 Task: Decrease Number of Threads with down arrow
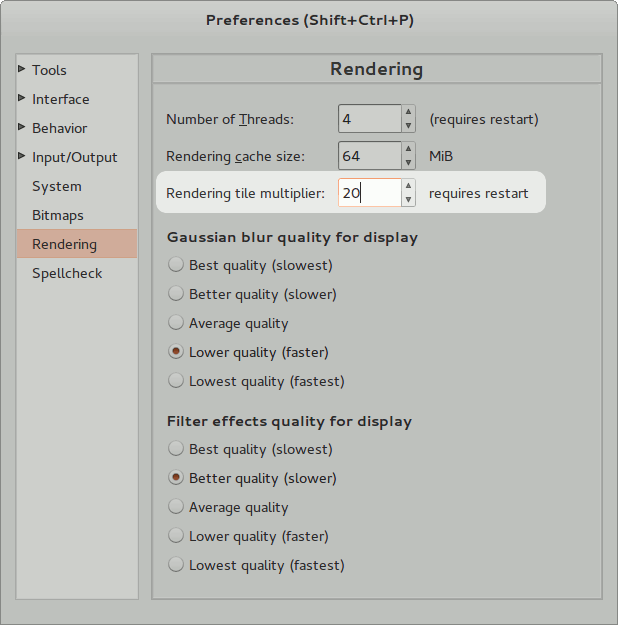pyautogui.click(x=408, y=126)
